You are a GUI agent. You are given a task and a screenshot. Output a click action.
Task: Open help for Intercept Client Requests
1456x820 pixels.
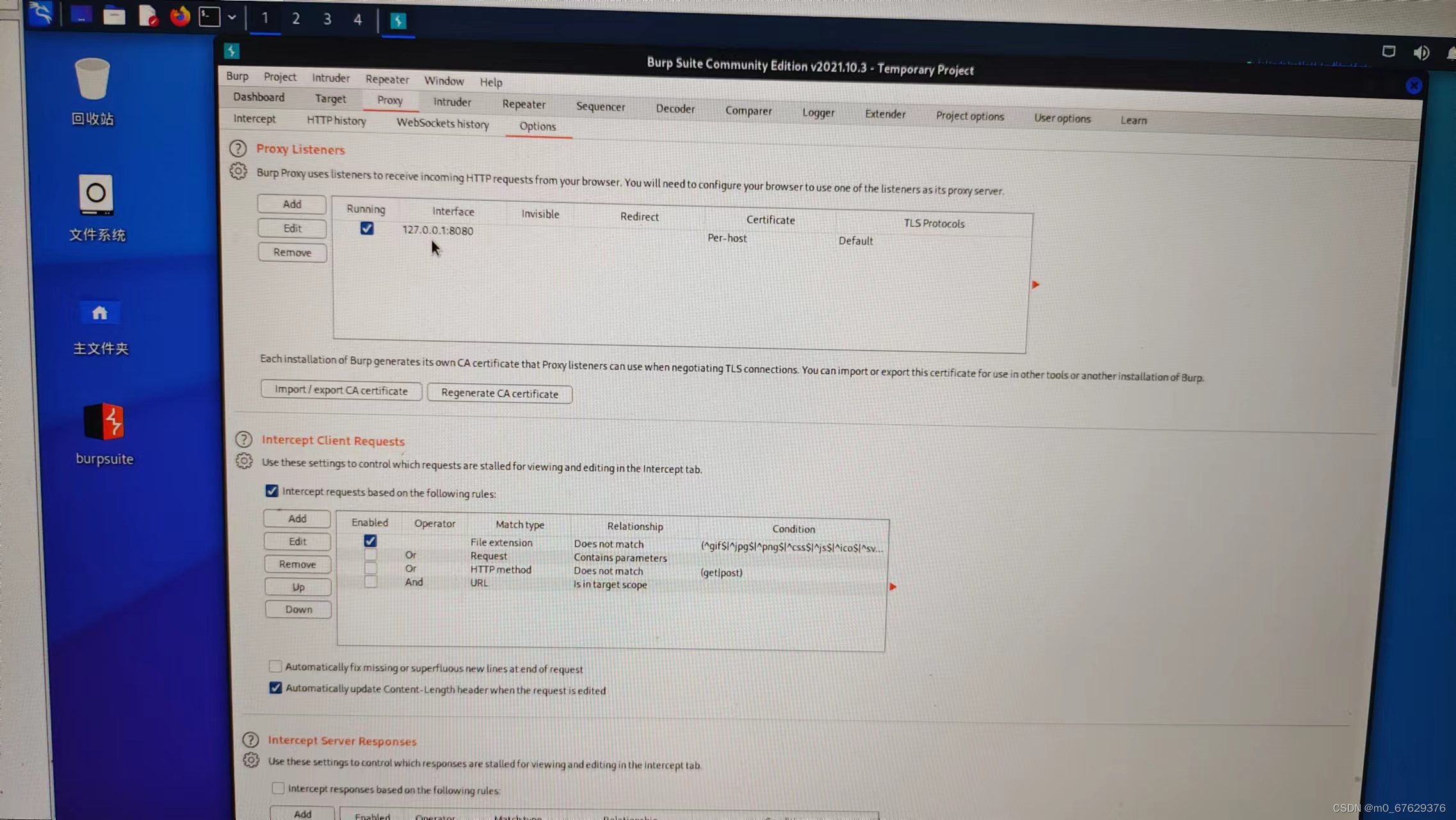[243, 439]
